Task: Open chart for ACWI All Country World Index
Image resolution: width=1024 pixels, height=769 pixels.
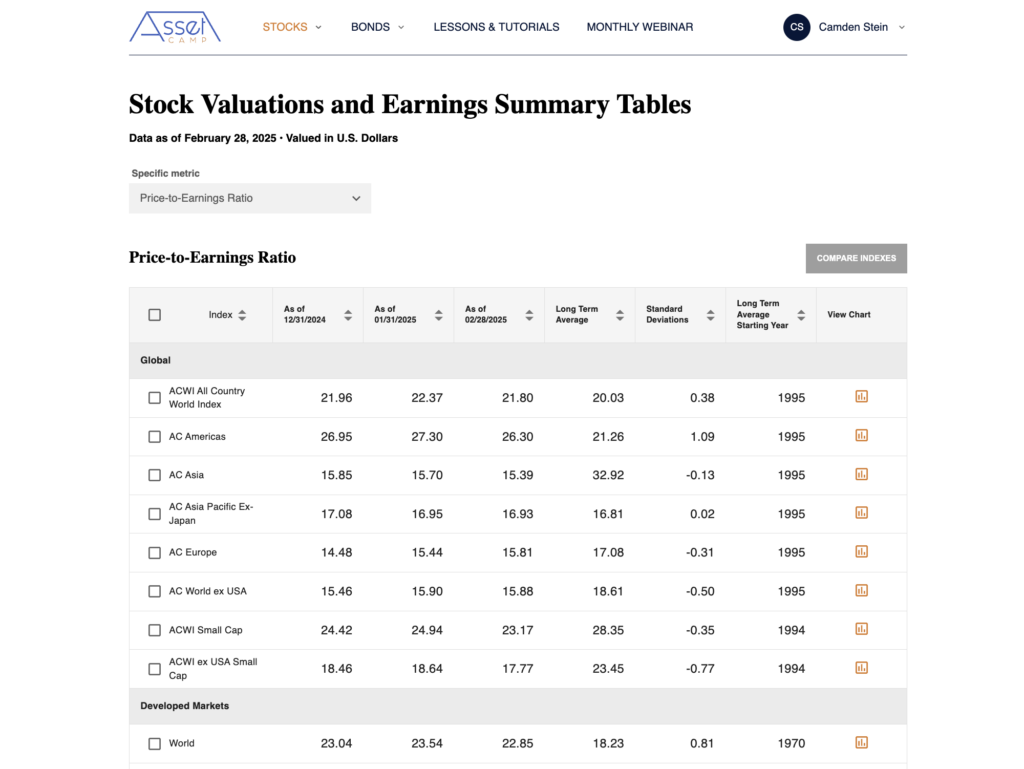Action: click(x=861, y=397)
